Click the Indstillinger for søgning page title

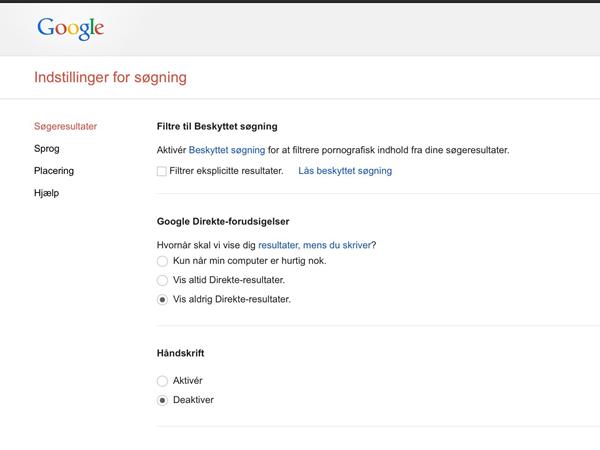coord(110,77)
